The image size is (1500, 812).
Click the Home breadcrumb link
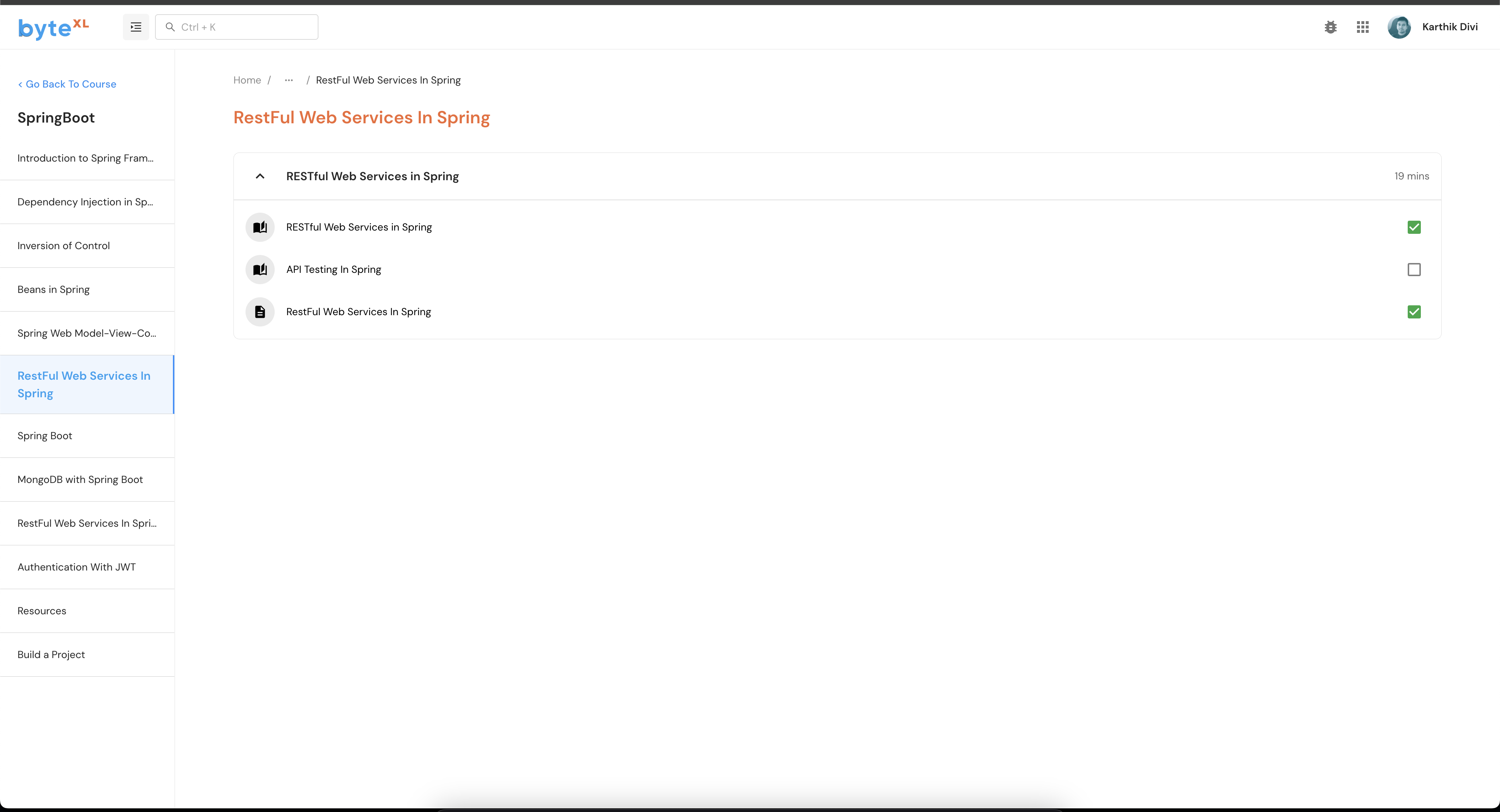click(247, 80)
